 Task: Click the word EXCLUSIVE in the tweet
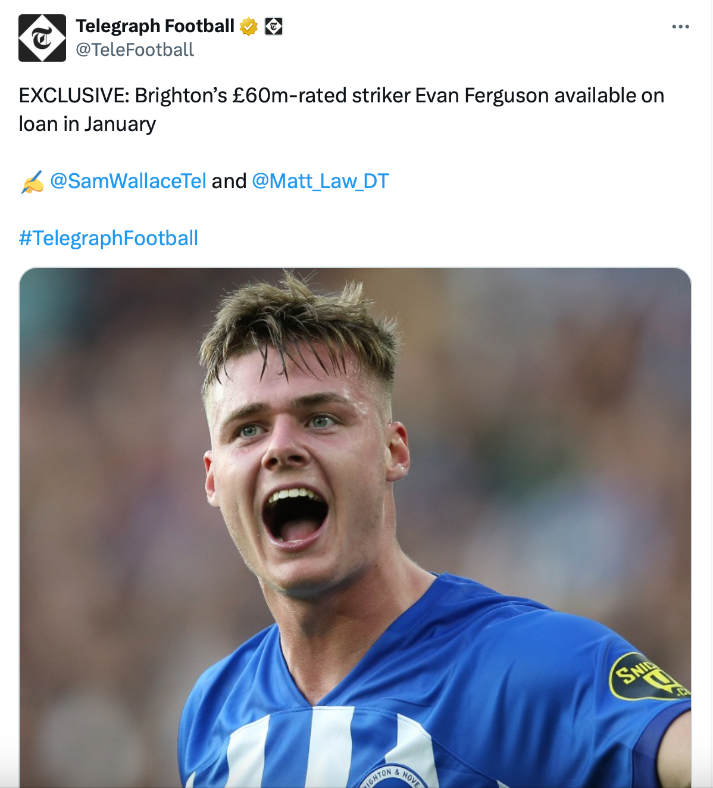point(71,95)
